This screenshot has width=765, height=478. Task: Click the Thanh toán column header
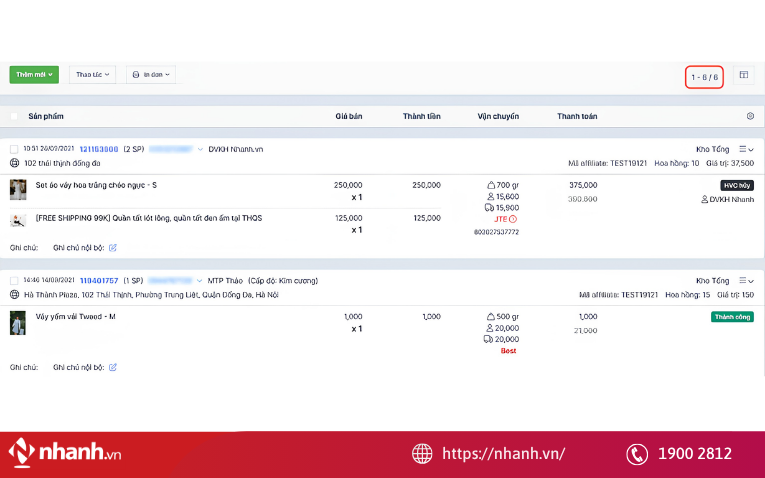click(x=577, y=116)
